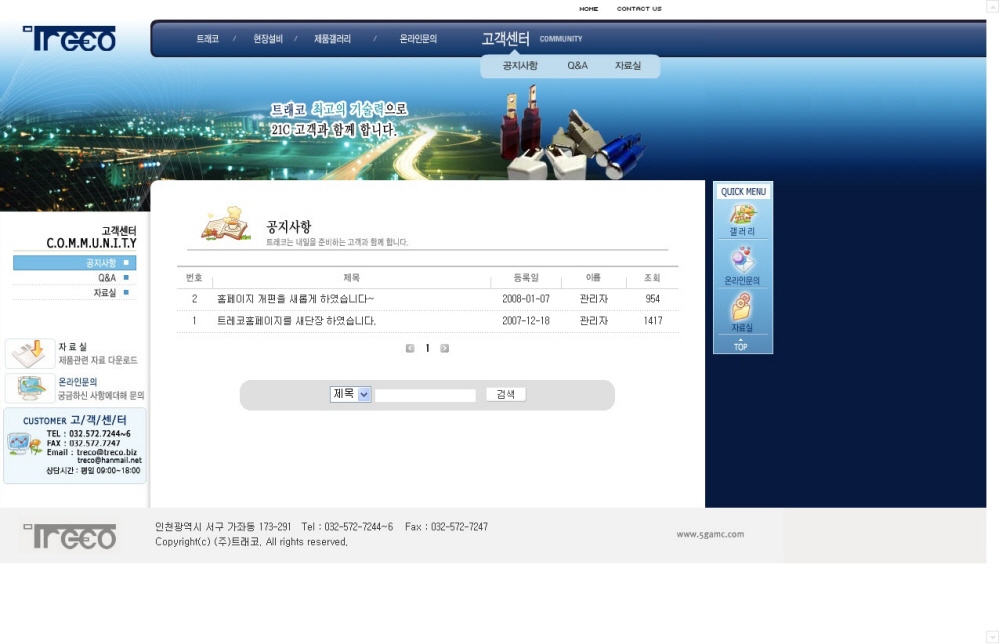Click the CONTACT US link at top
This screenshot has height=644, width=1000.
point(639,9)
